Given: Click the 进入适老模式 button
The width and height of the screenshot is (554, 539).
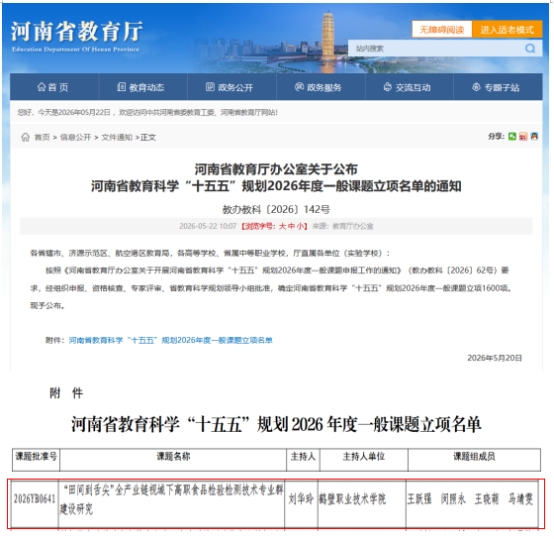Looking at the screenshot, I should tap(507, 30).
